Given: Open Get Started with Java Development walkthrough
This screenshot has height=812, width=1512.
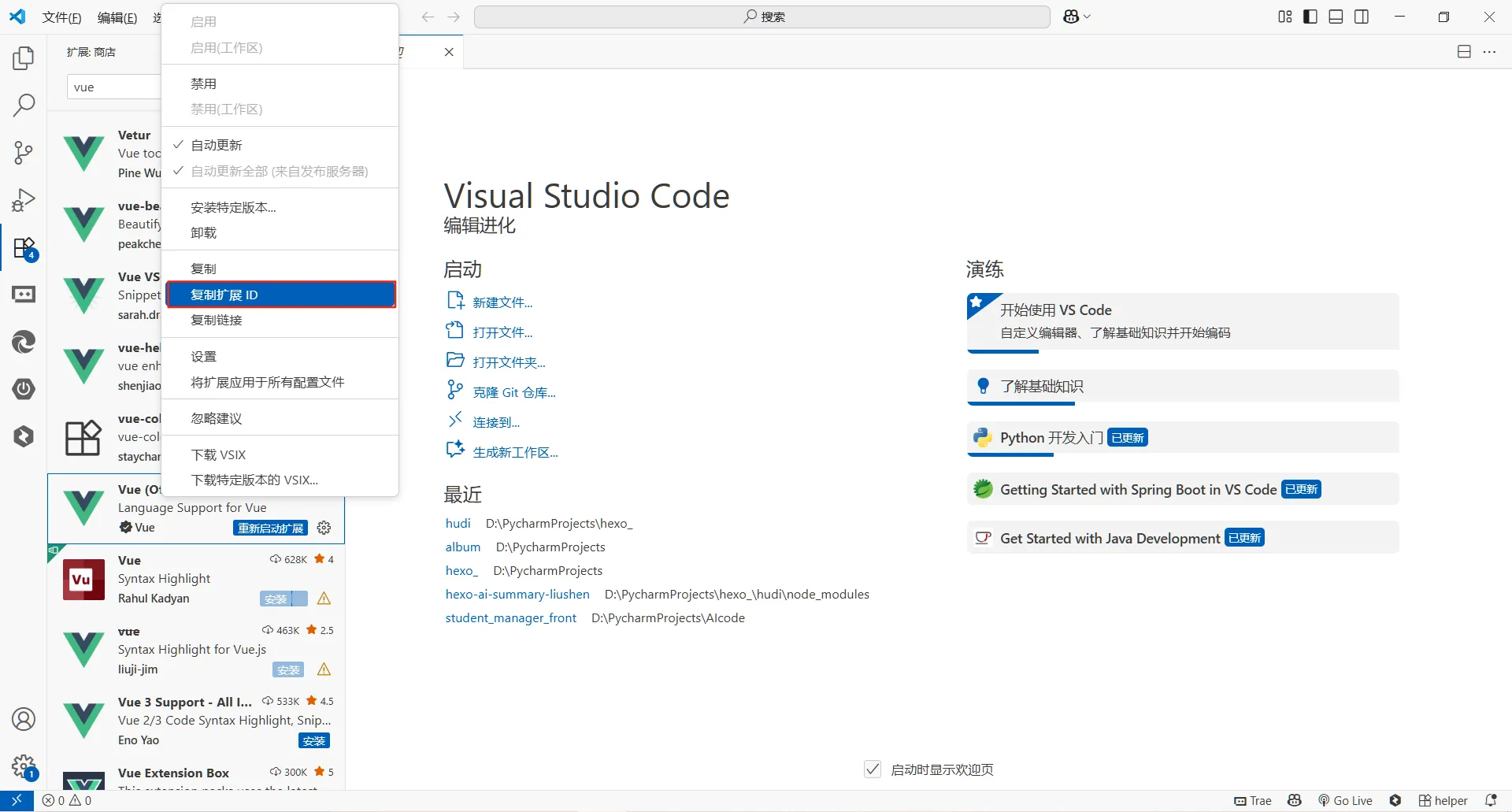Looking at the screenshot, I should tap(1183, 537).
